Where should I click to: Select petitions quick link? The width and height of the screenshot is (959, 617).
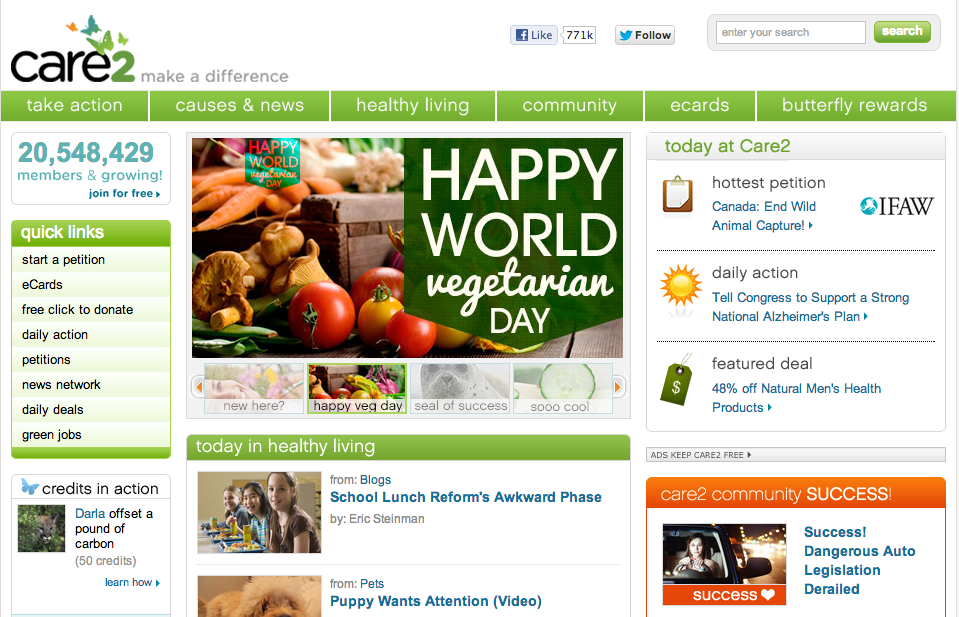[91, 360]
